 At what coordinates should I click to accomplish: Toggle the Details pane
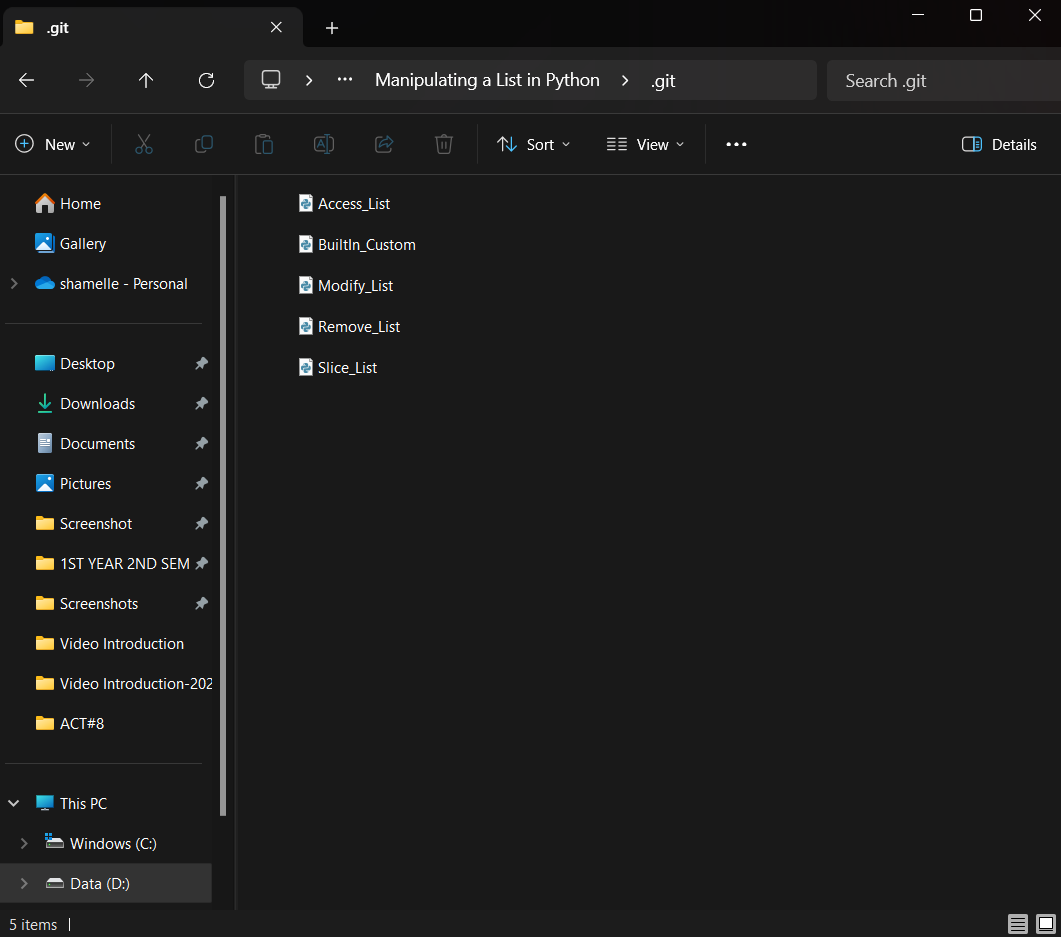[x=998, y=144]
